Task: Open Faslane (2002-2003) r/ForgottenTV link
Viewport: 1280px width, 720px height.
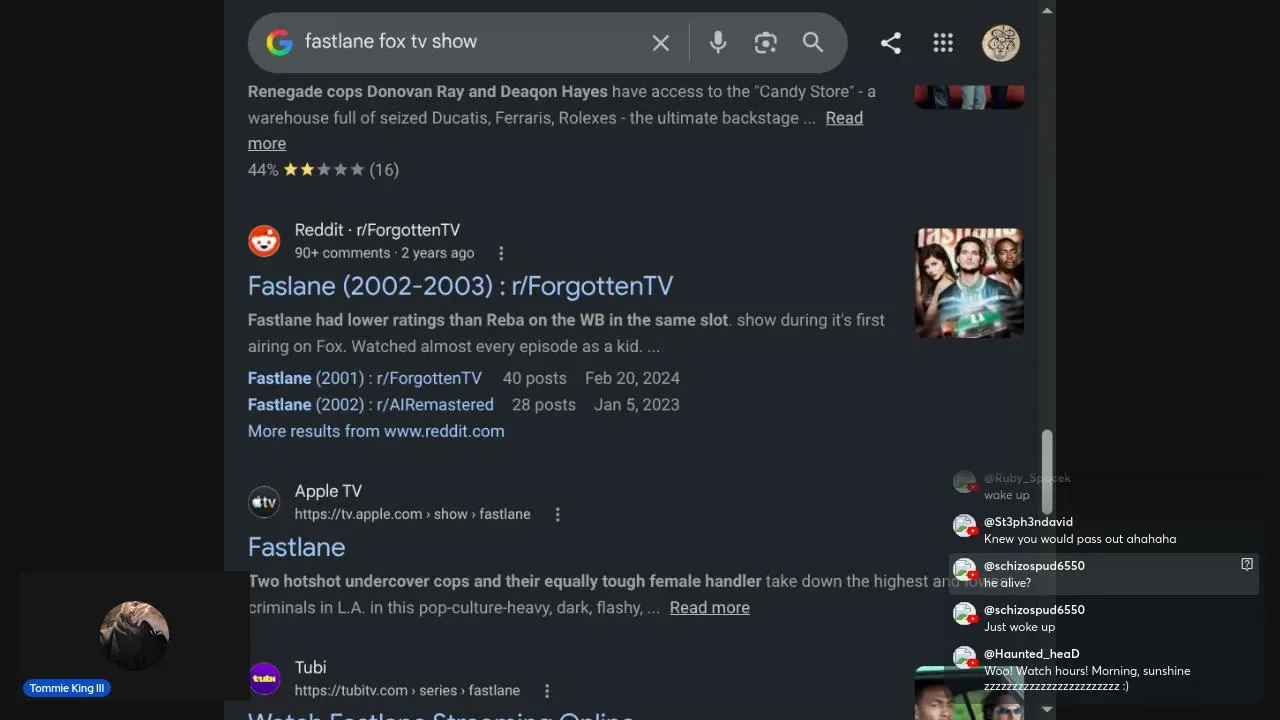Action: tap(460, 286)
